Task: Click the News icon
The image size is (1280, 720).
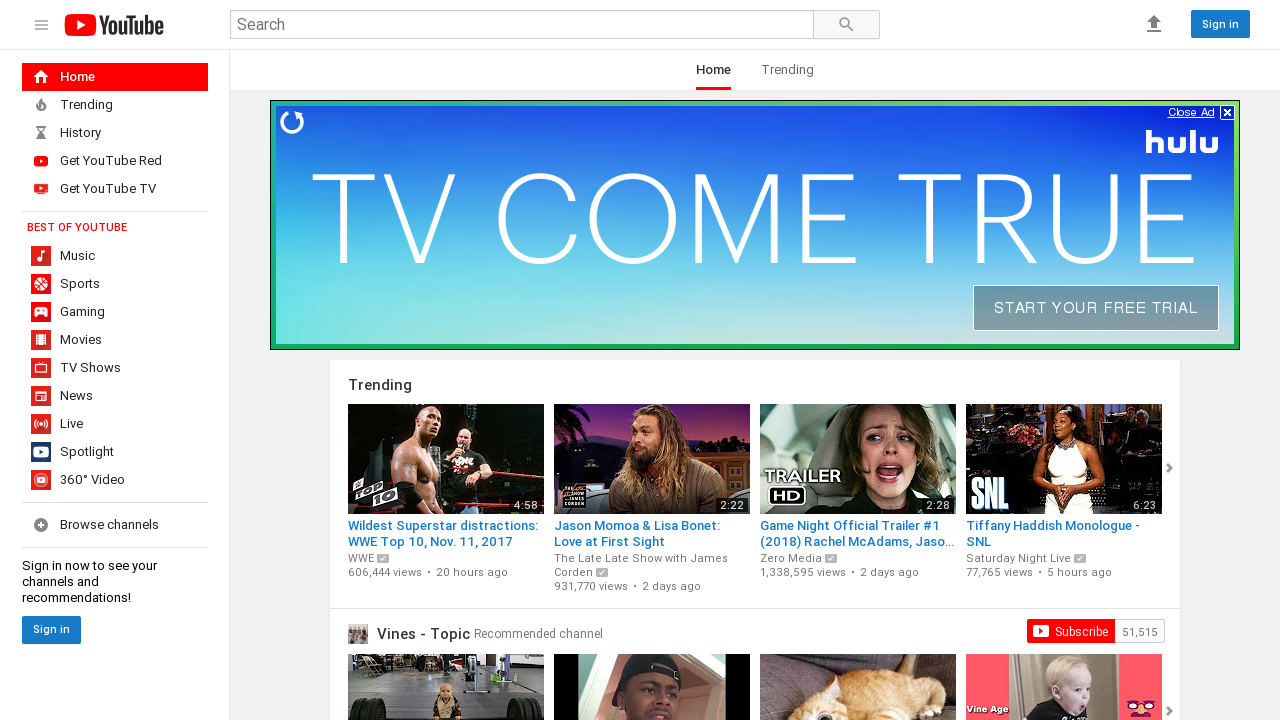Action: [x=41, y=396]
